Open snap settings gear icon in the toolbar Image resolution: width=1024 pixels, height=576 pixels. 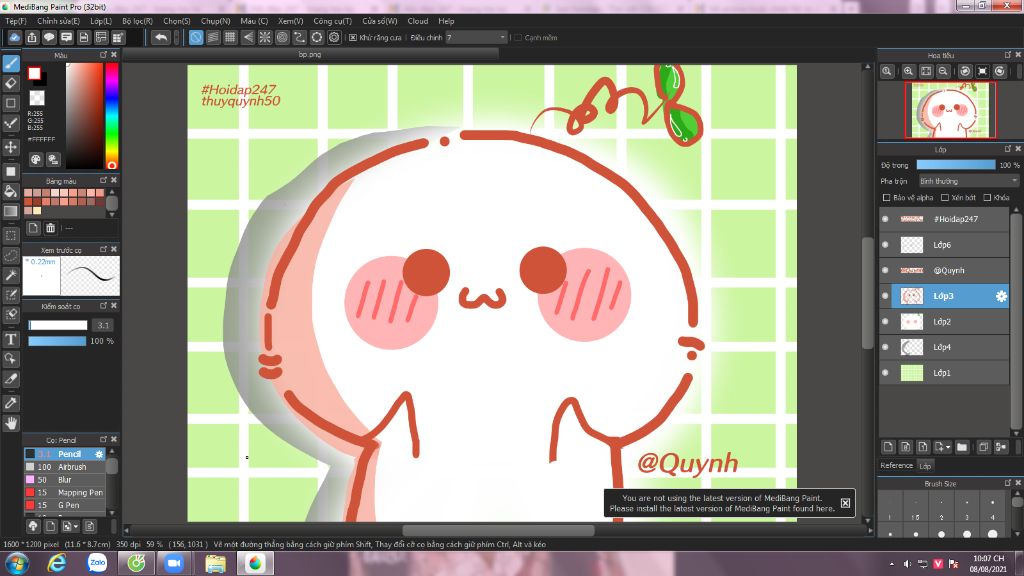click(x=334, y=38)
